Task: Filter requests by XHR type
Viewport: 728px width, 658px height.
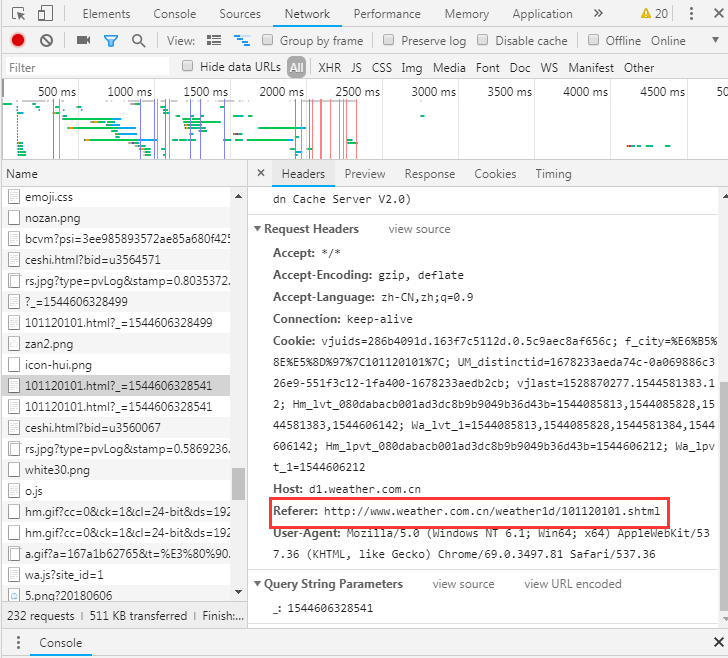Action: point(329,68)
